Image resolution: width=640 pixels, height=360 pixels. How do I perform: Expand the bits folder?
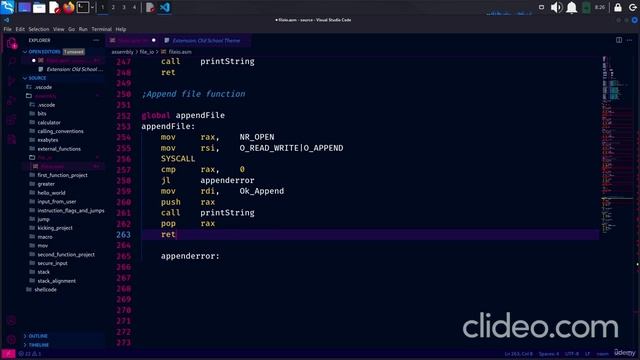click(42, 113)
